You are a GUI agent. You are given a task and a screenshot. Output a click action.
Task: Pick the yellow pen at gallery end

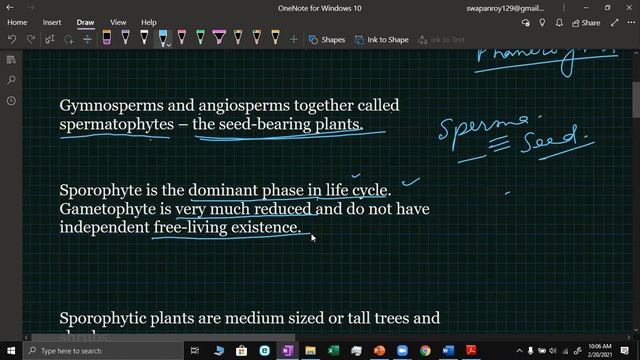click(276, 38)
